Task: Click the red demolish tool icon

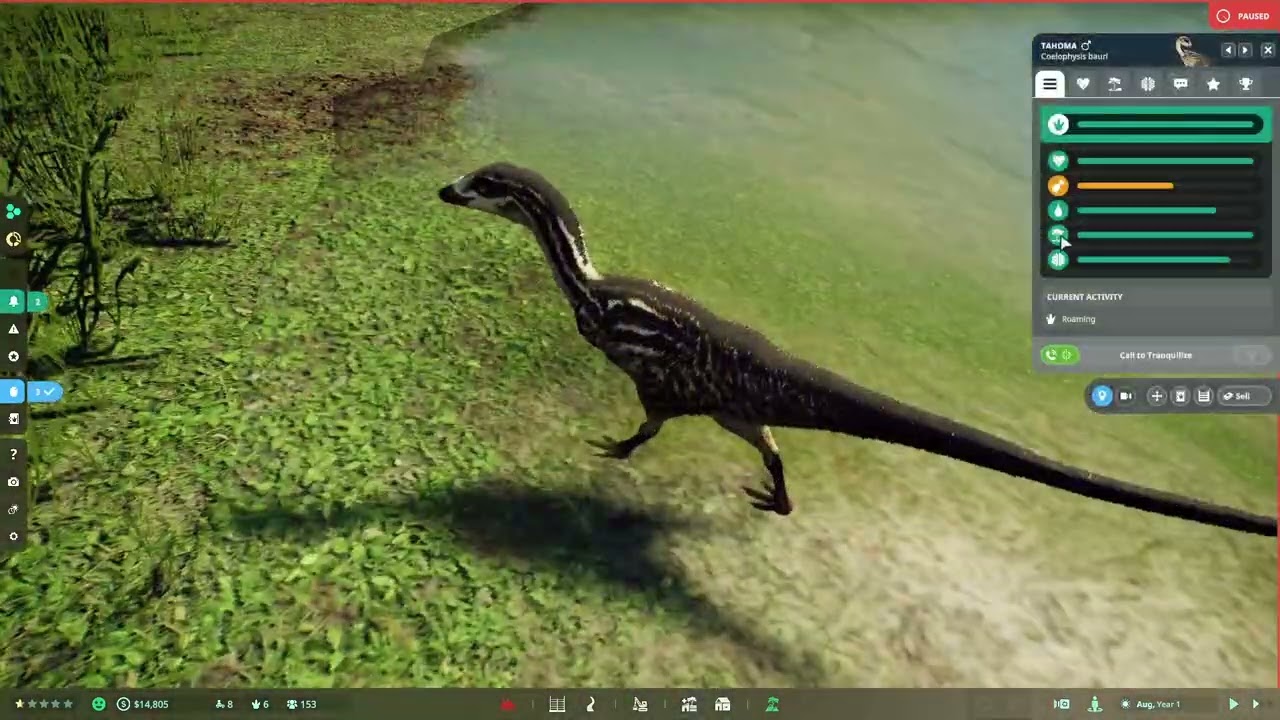Action: point(508,705)
